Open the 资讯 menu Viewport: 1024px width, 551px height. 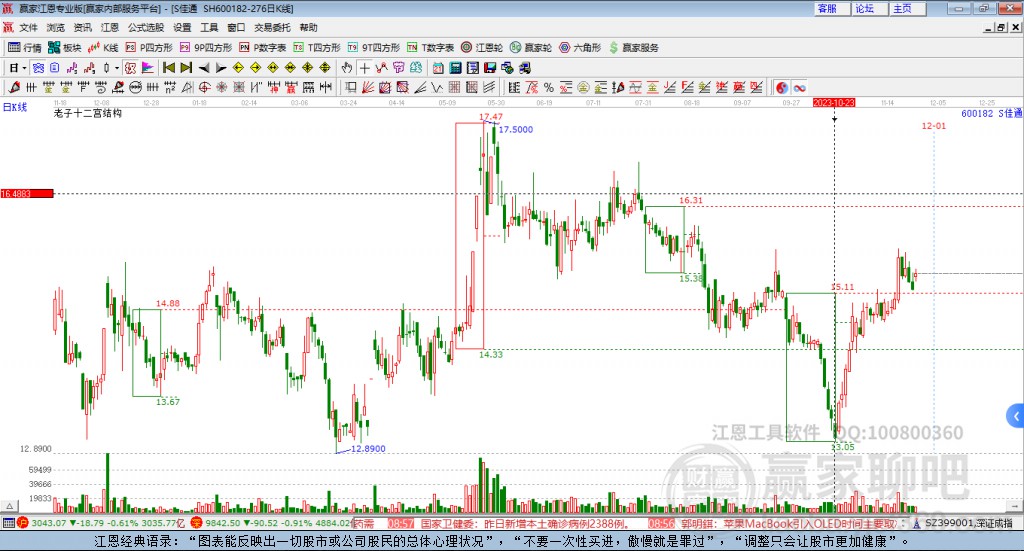(82, 27)
